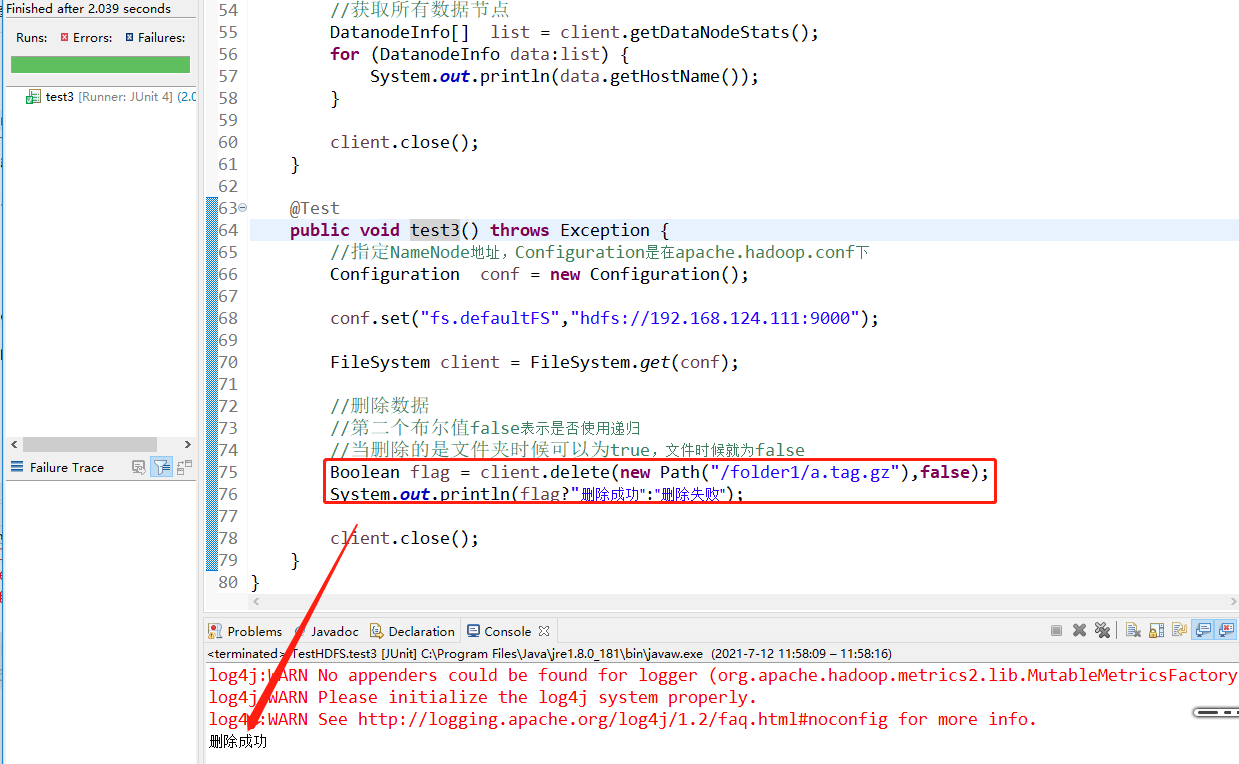This screenshot has height=764, width=1239.
Task: Click the @Test annotation on line 63
Action: (x=315, y=208)
